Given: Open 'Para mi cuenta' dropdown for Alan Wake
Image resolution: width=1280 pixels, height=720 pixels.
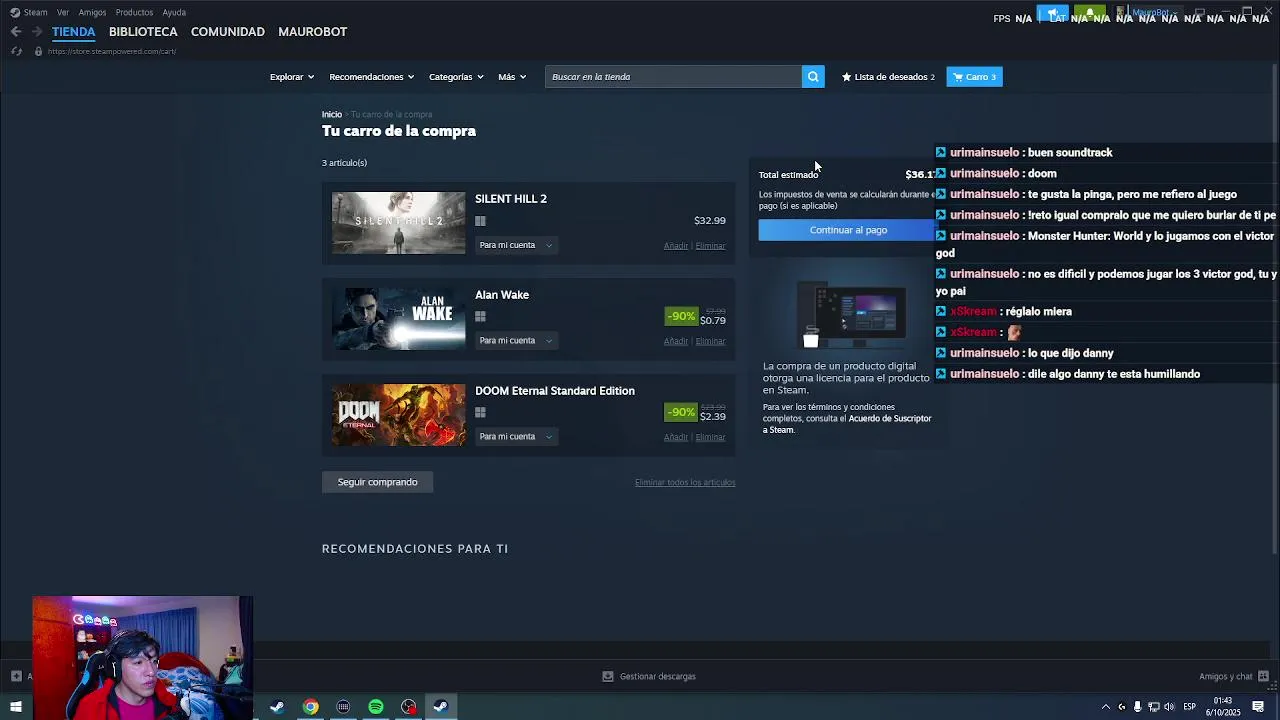Looking at the screenshot, I should tap(516, 341).
